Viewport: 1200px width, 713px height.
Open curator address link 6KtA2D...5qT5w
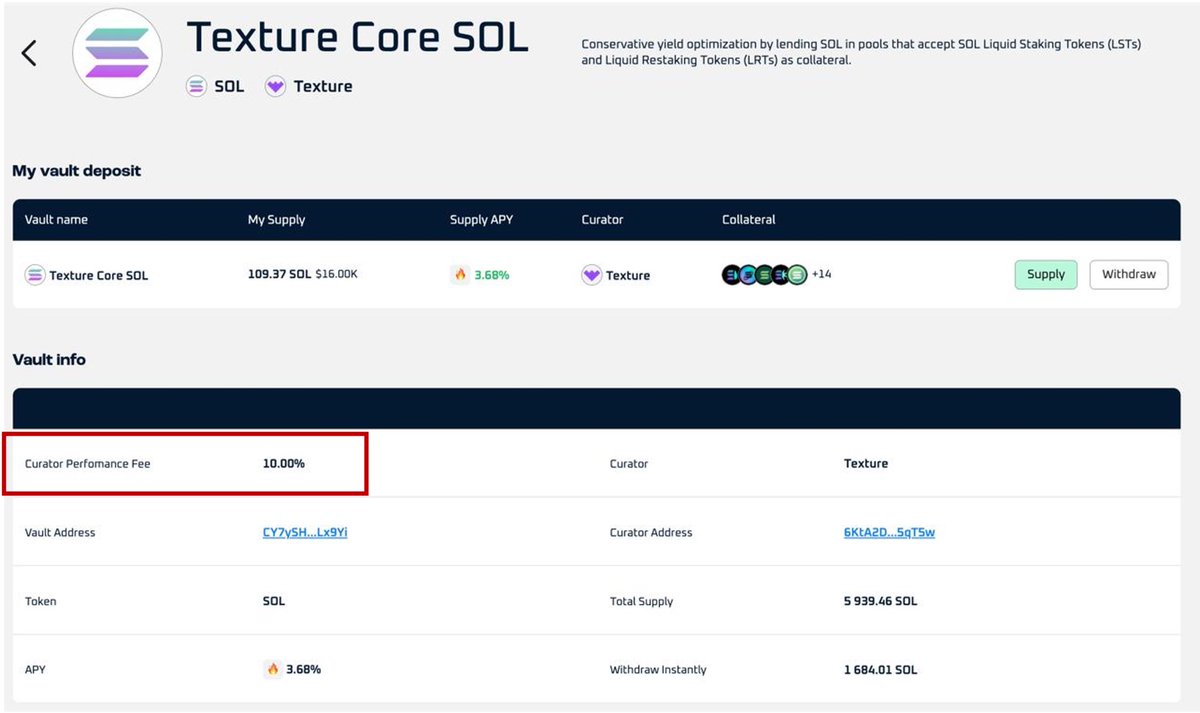point(889,533)
